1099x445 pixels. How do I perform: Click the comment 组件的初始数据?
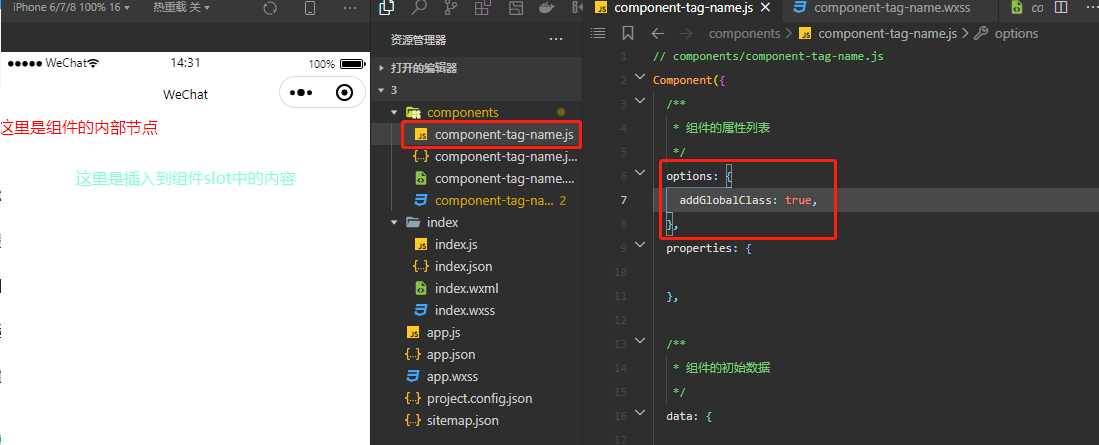[728, 368]
